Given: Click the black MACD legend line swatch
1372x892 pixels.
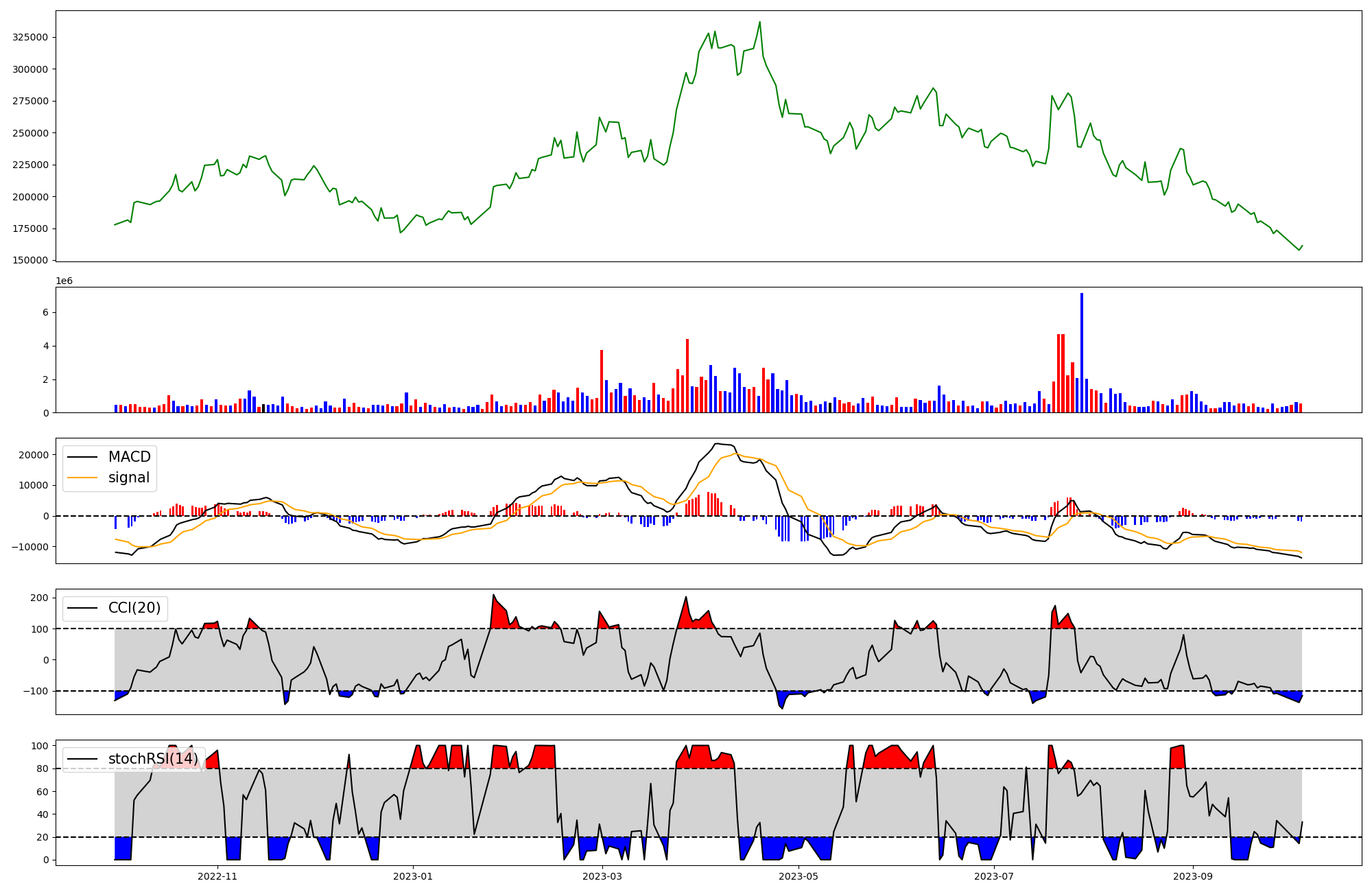Looking at the screenshot, I should 84,457.
